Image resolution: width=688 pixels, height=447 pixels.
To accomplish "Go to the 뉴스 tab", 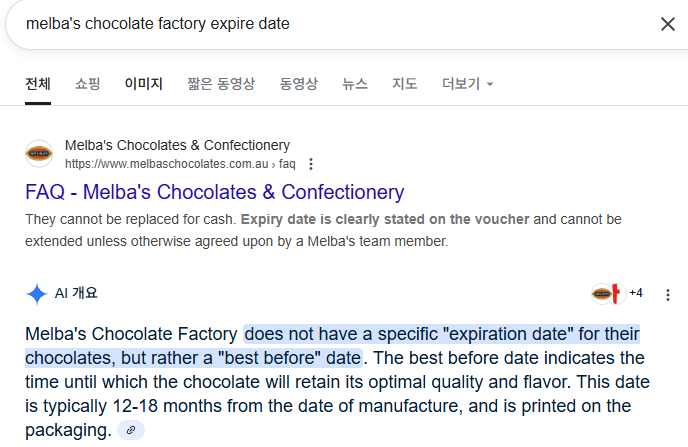I will click(355, 84).
